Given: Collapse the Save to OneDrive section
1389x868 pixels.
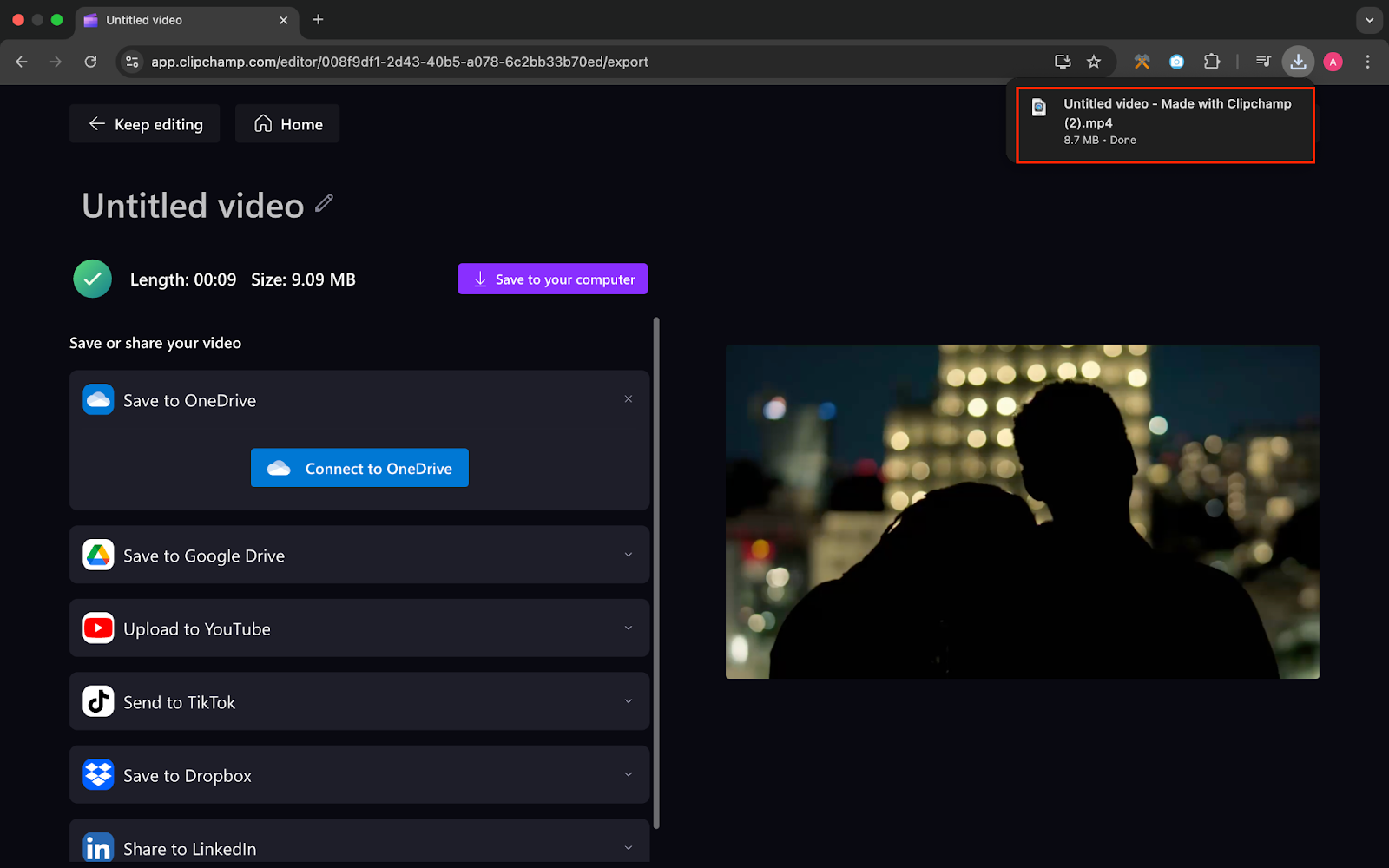Looking at the screenshot, I should [629, 399].
